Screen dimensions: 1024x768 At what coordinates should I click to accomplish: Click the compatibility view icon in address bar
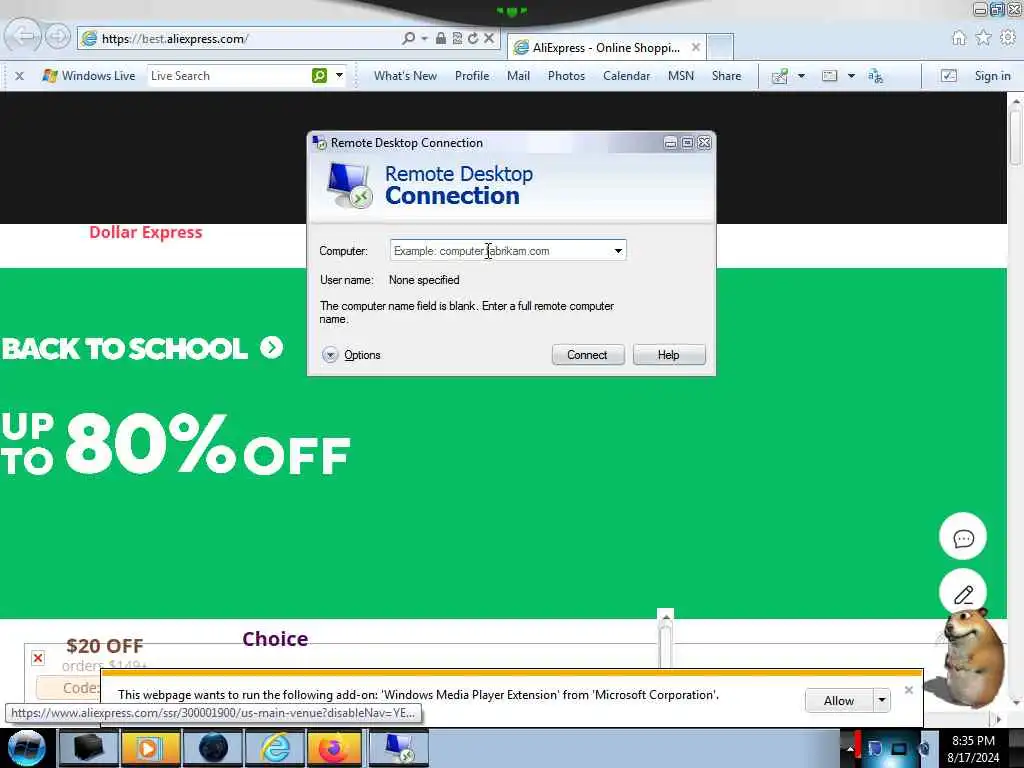(x=457, y=39)
